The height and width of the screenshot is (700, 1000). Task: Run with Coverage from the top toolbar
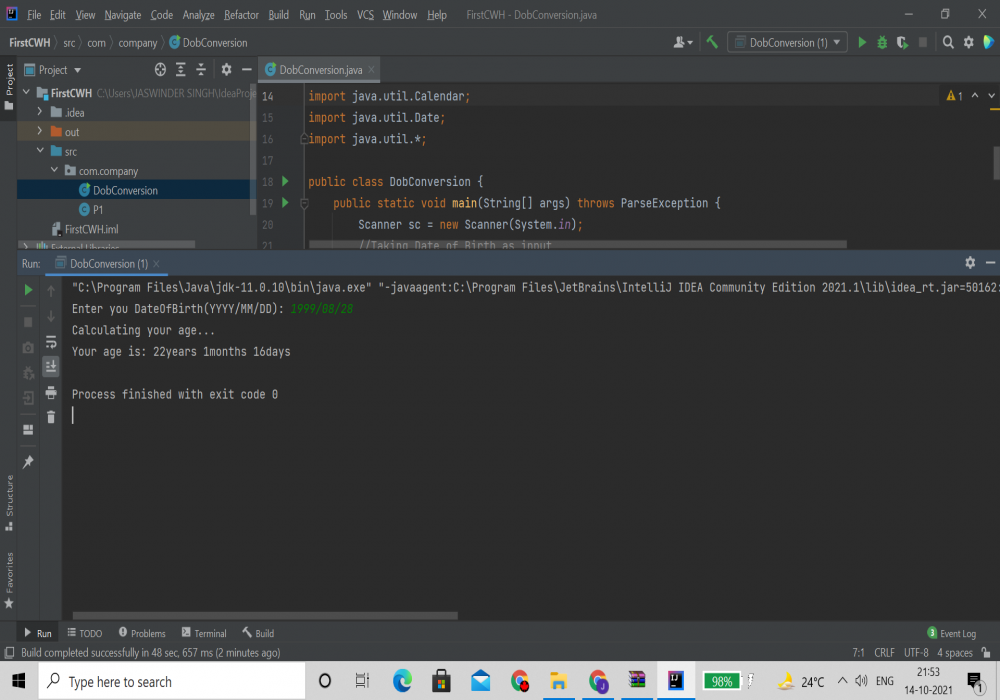(x=902, y=43)
